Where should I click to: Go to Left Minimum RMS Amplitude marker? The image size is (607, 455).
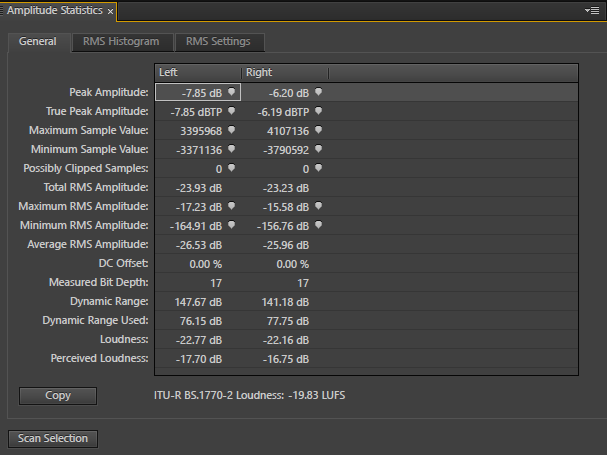[x=231, y=225]
